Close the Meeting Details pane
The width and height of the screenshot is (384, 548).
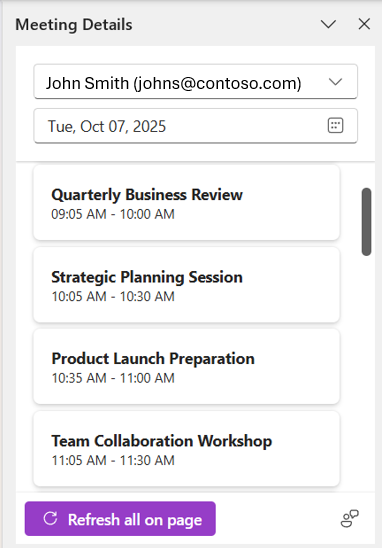pyautogui.click(x=364, y=24)
